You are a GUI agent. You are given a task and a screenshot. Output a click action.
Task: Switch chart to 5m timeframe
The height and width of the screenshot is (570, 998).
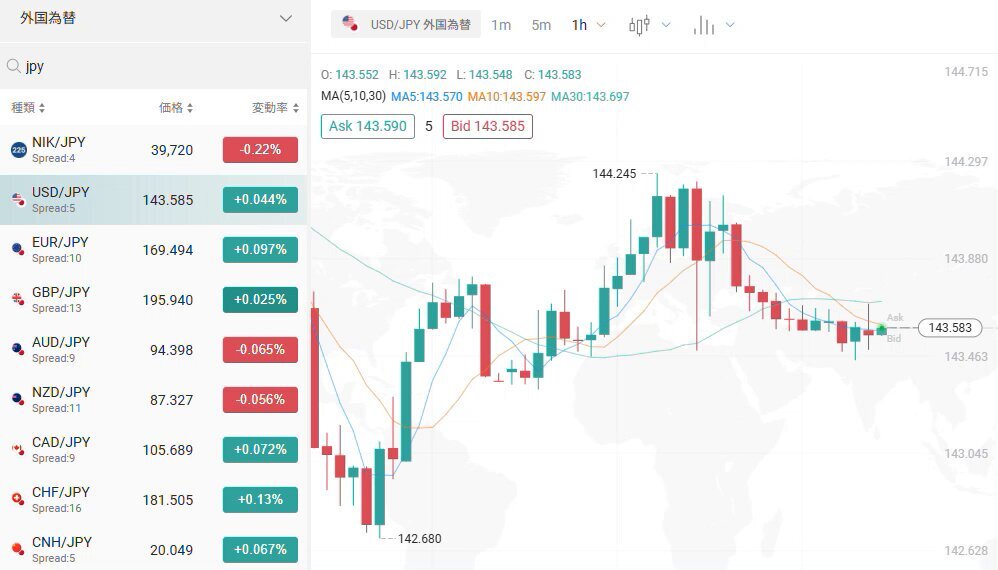coord(541,25)
